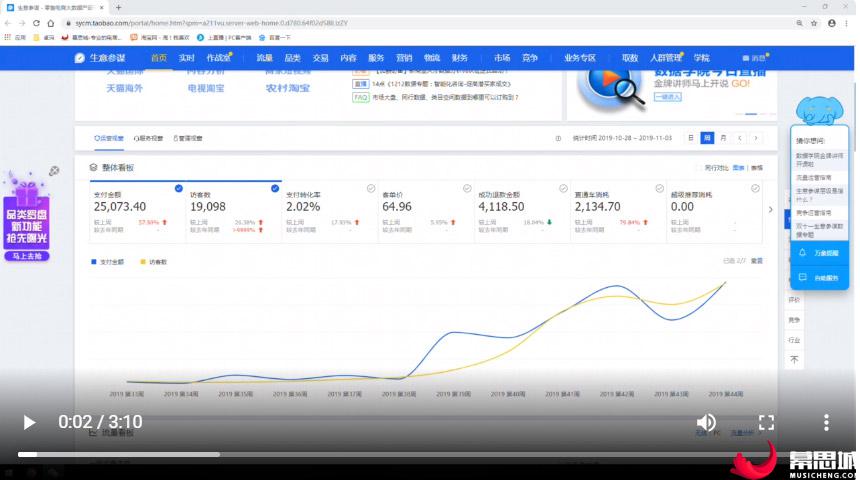This screenshot has height=480, width=860.
Task: Open a new browser tab
Action: pos(118,8)
